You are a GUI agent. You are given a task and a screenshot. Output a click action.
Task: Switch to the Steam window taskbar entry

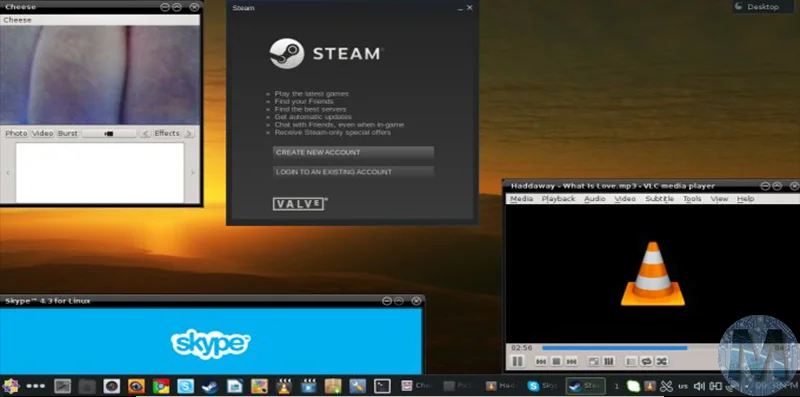click(x=585, y=386)
